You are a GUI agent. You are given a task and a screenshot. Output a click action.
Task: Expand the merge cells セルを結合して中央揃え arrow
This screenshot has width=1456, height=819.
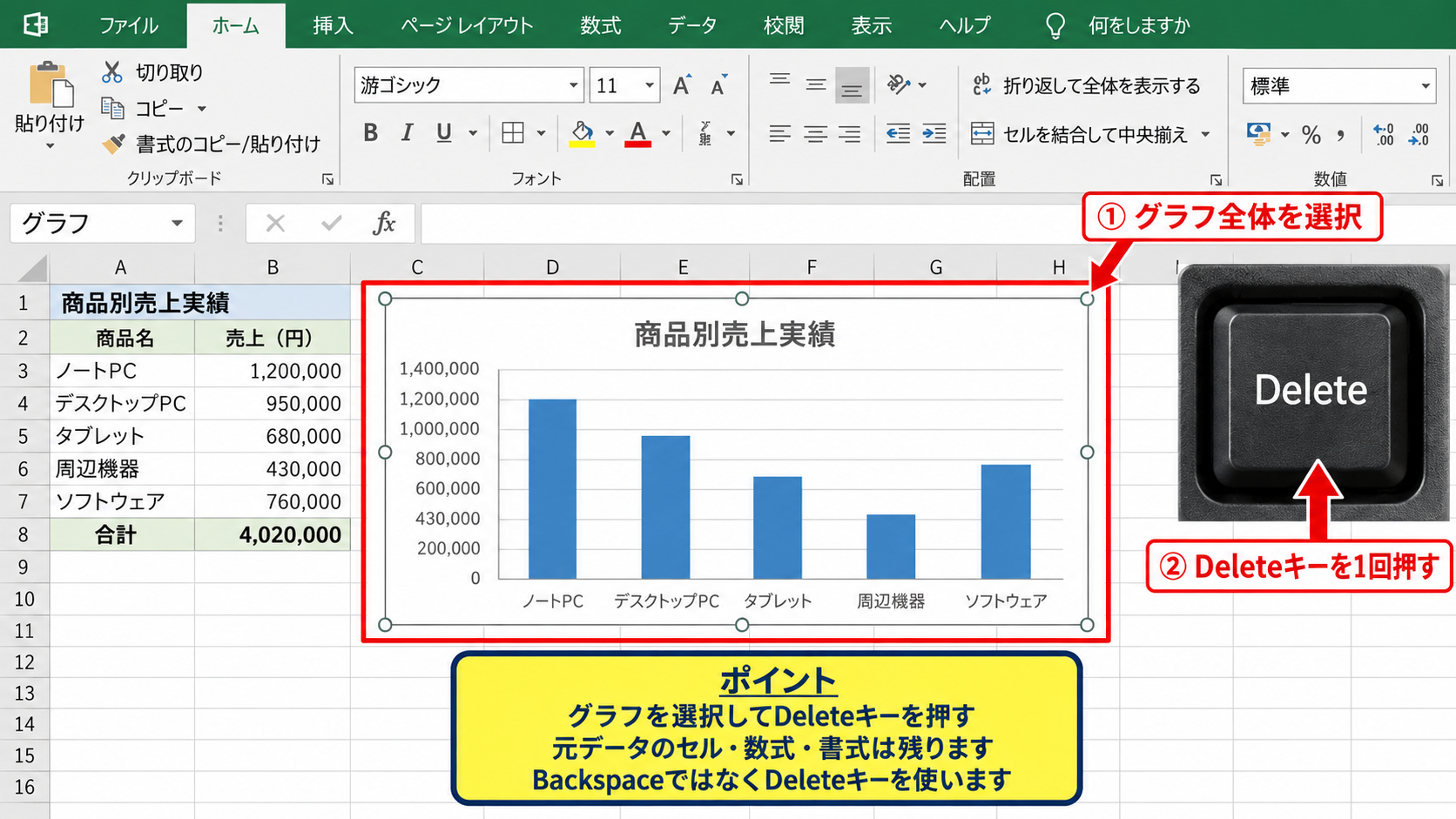click(1205, 134)
